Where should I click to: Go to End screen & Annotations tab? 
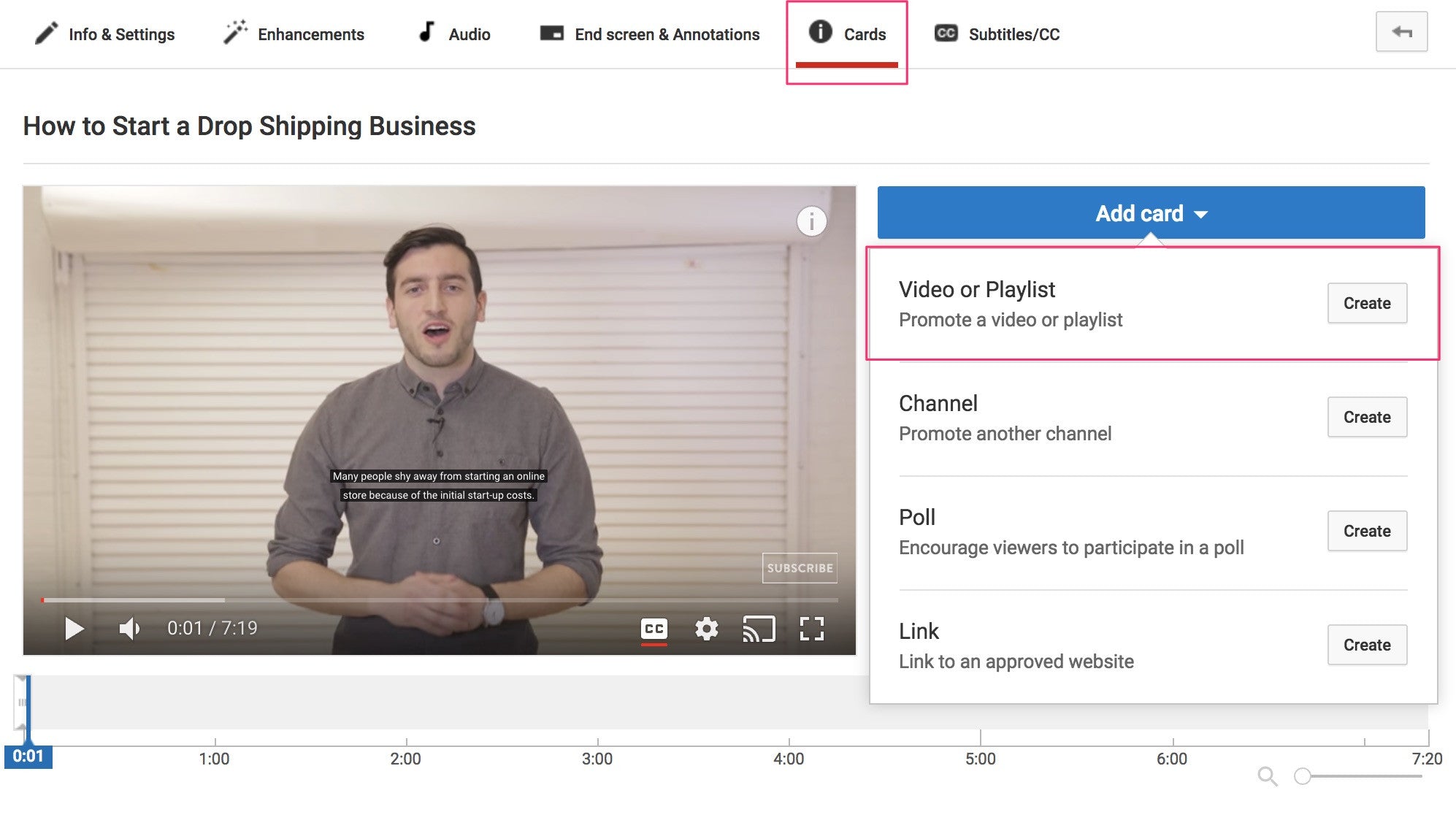pos(649,34)
